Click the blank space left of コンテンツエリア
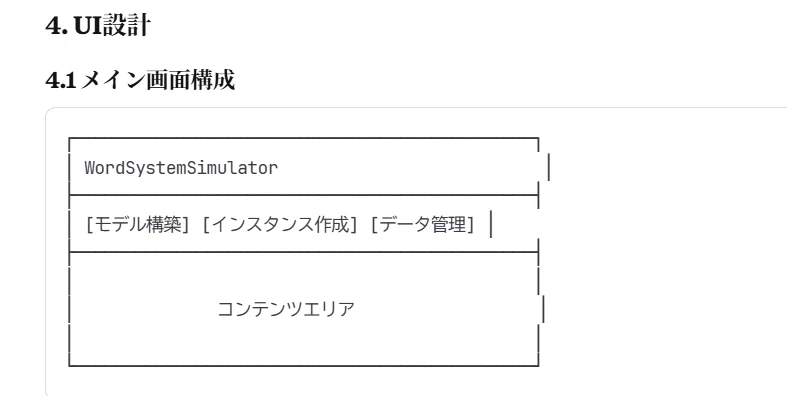This screenshot has width=787, height=396. [x=143, y=309]
